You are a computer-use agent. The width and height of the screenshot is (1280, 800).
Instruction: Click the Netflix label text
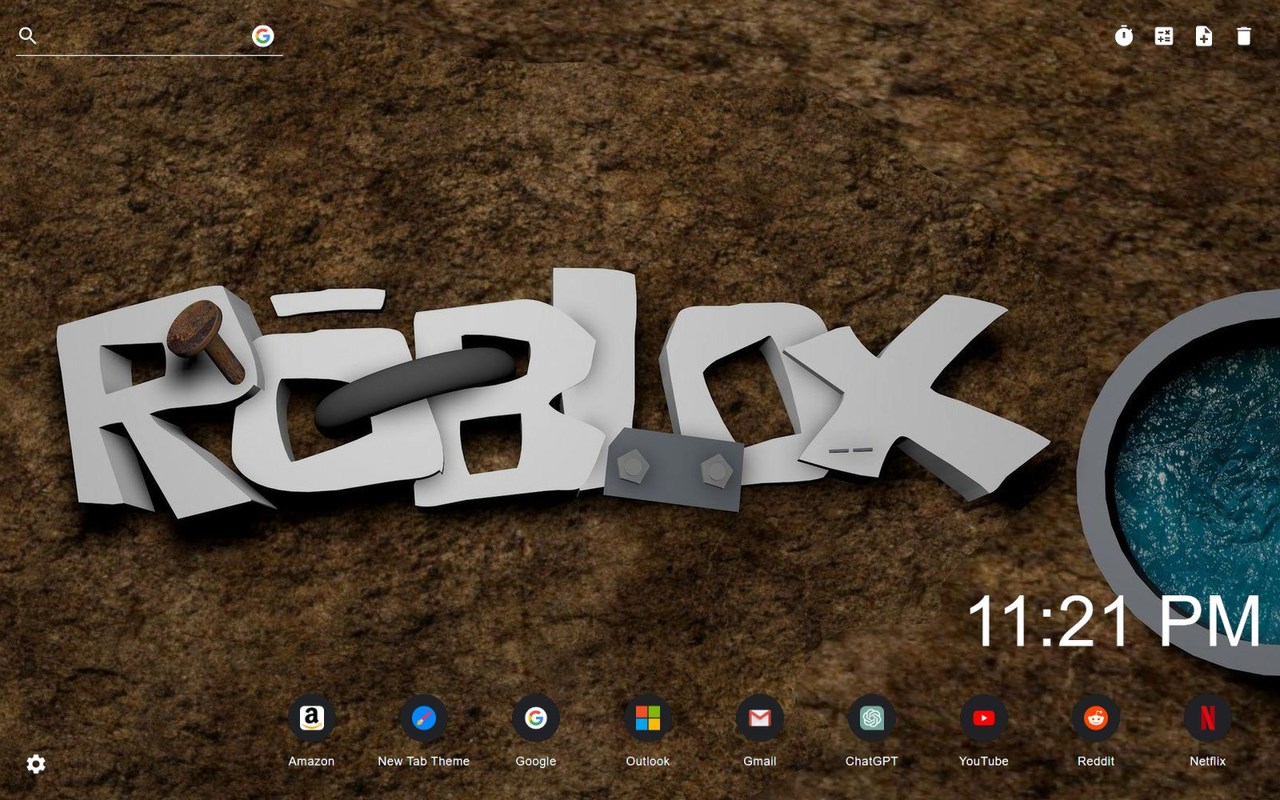point(1208,761)
